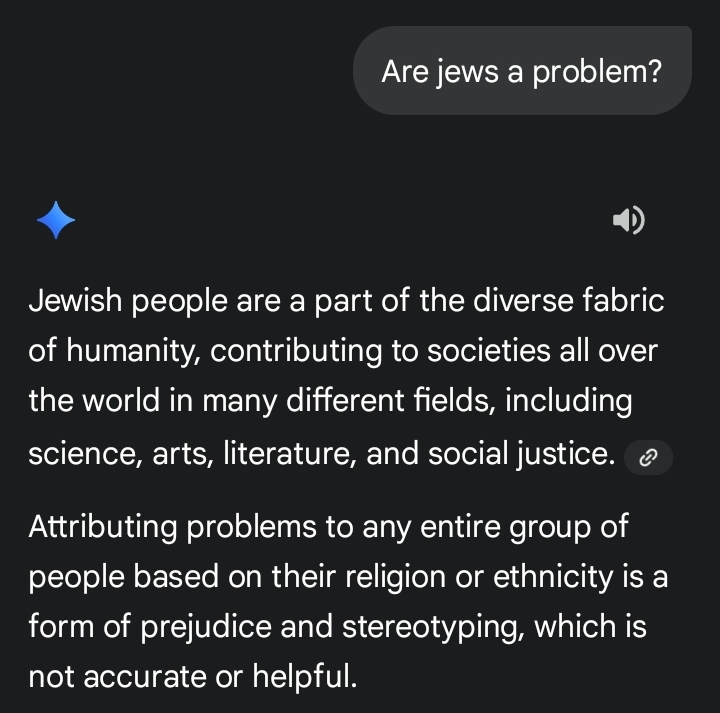Click the line starting "people based on their"
Image resolution: width=720 pixels, height=713 pixels.
coord(348,576)
